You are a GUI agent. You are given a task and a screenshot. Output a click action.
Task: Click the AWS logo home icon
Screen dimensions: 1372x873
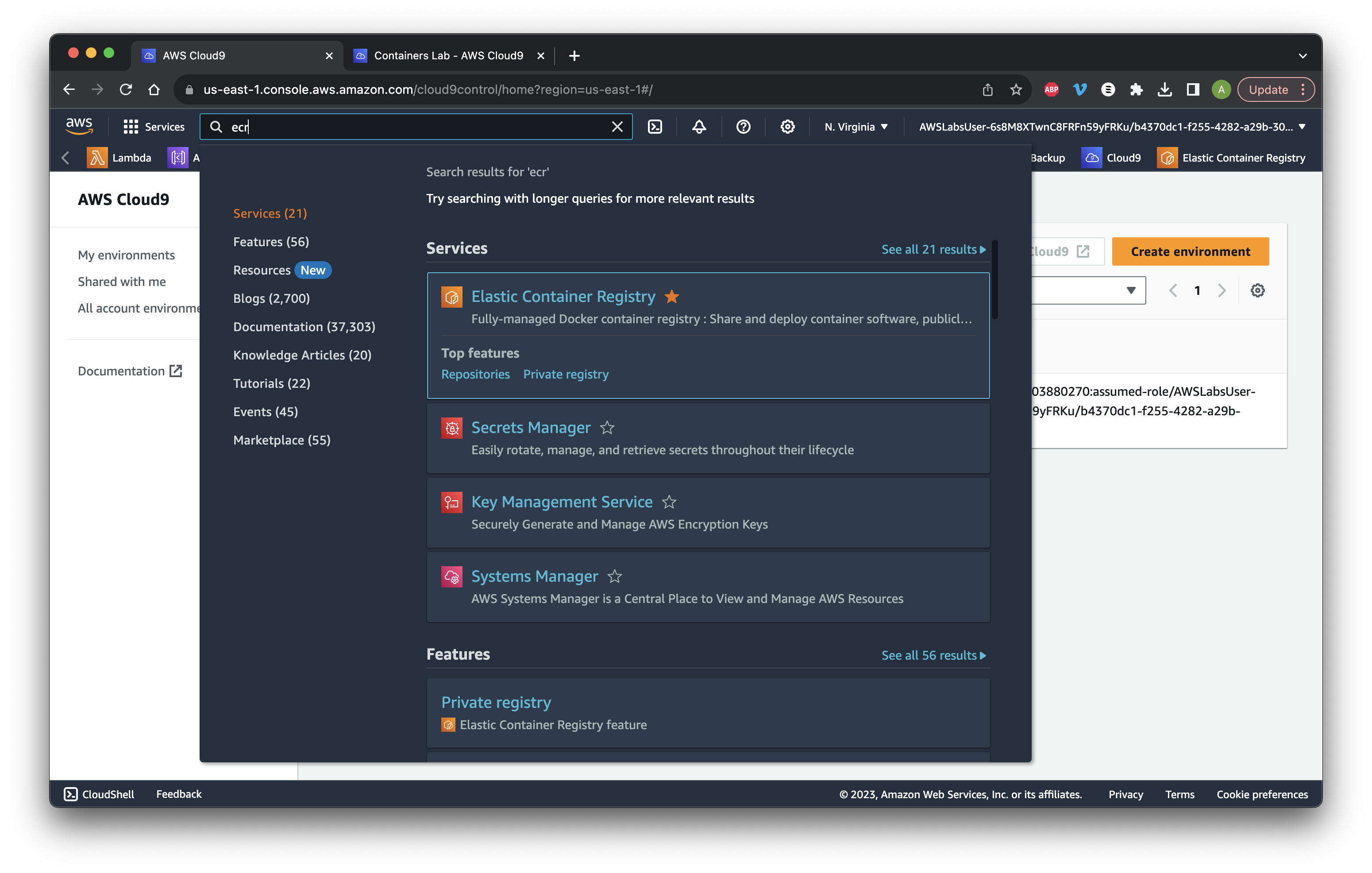tap(79, 126)
